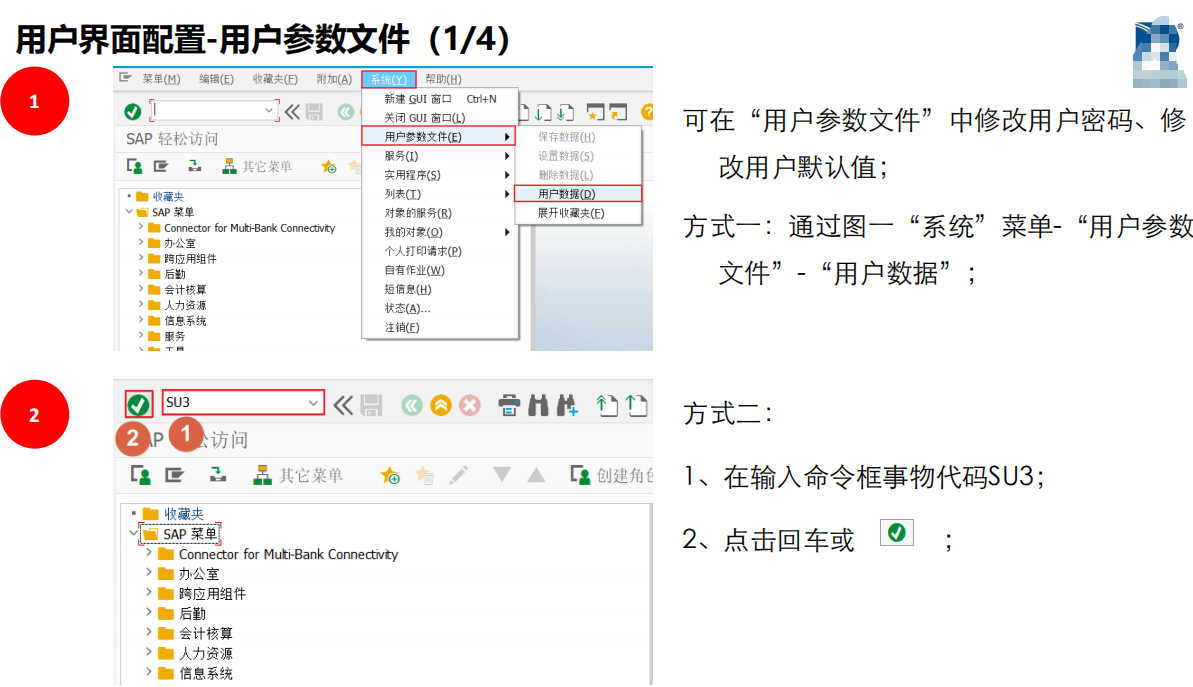Screen dimensions: 1193x687
Task: Select 信息系统 folder in lower tree
Action: (x=205, y=673)
